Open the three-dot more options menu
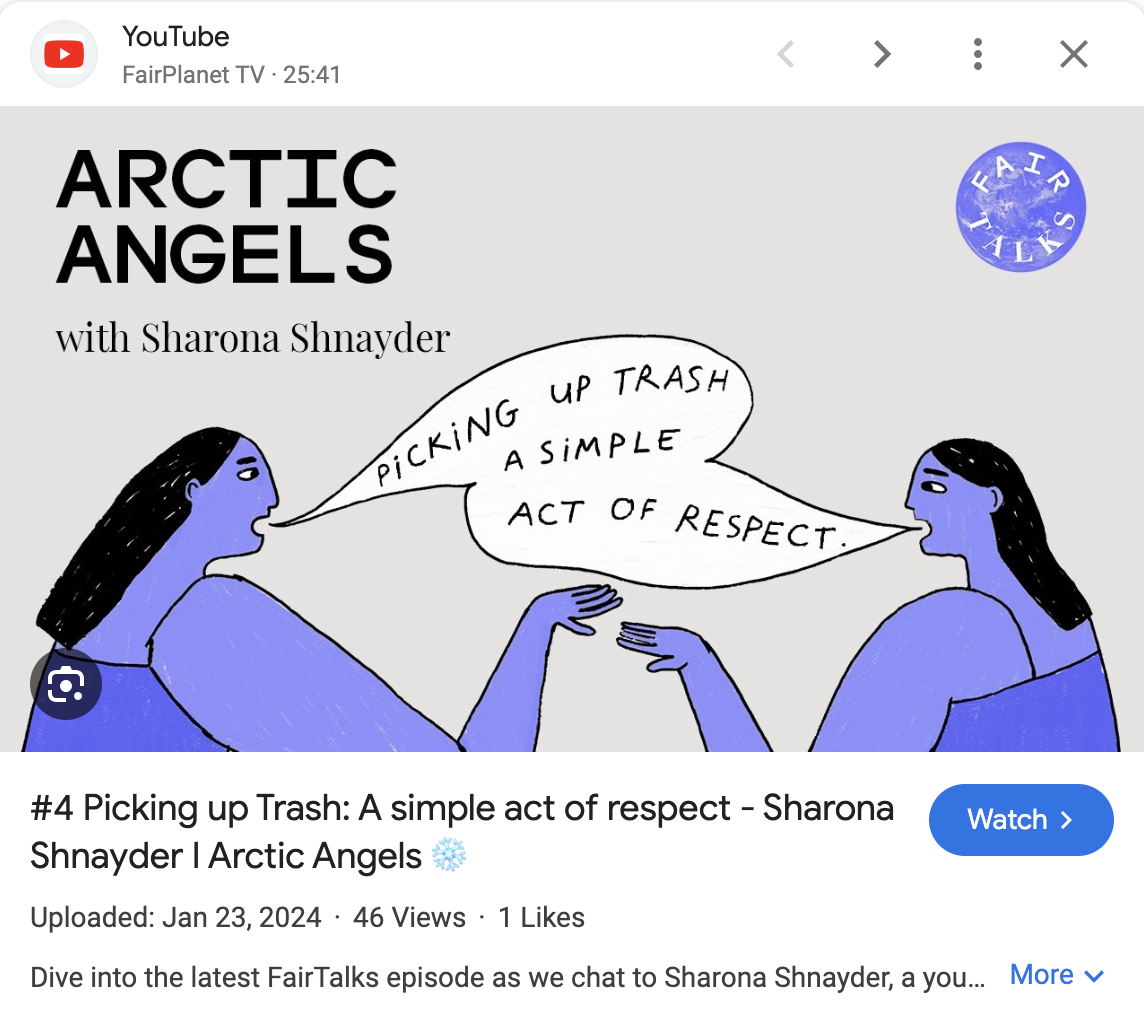The image size is (1144, 1012). coord(978,54)
